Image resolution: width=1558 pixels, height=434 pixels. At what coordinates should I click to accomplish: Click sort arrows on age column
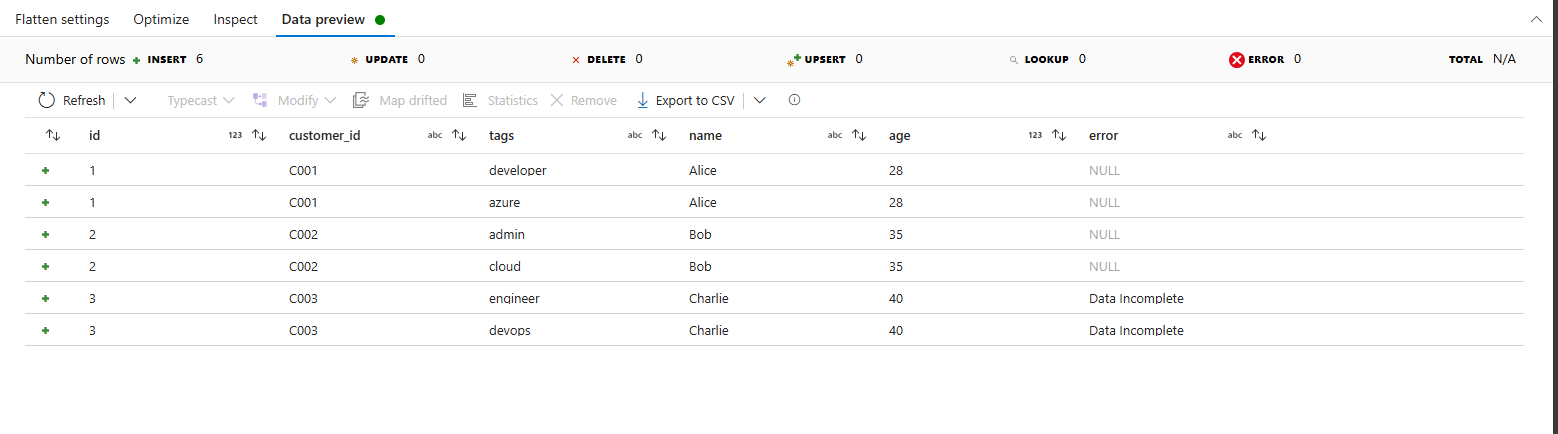click(x=1059, y=136)
